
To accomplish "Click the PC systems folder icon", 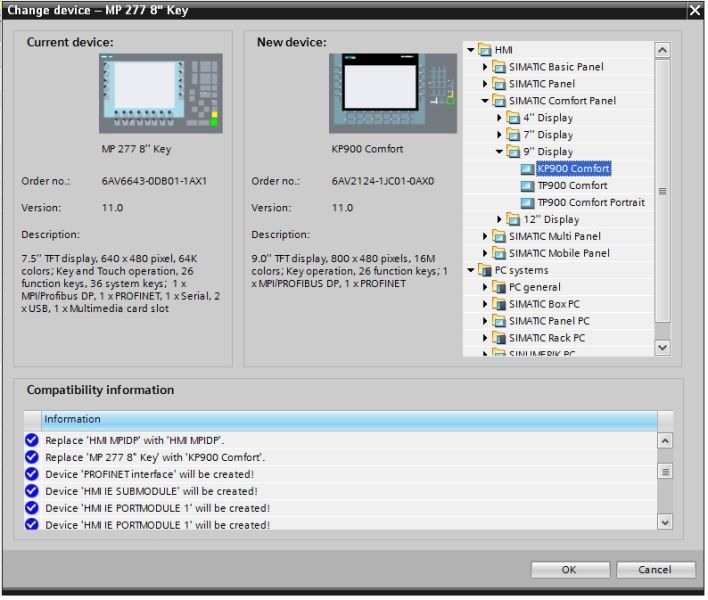I will [486, 271].
